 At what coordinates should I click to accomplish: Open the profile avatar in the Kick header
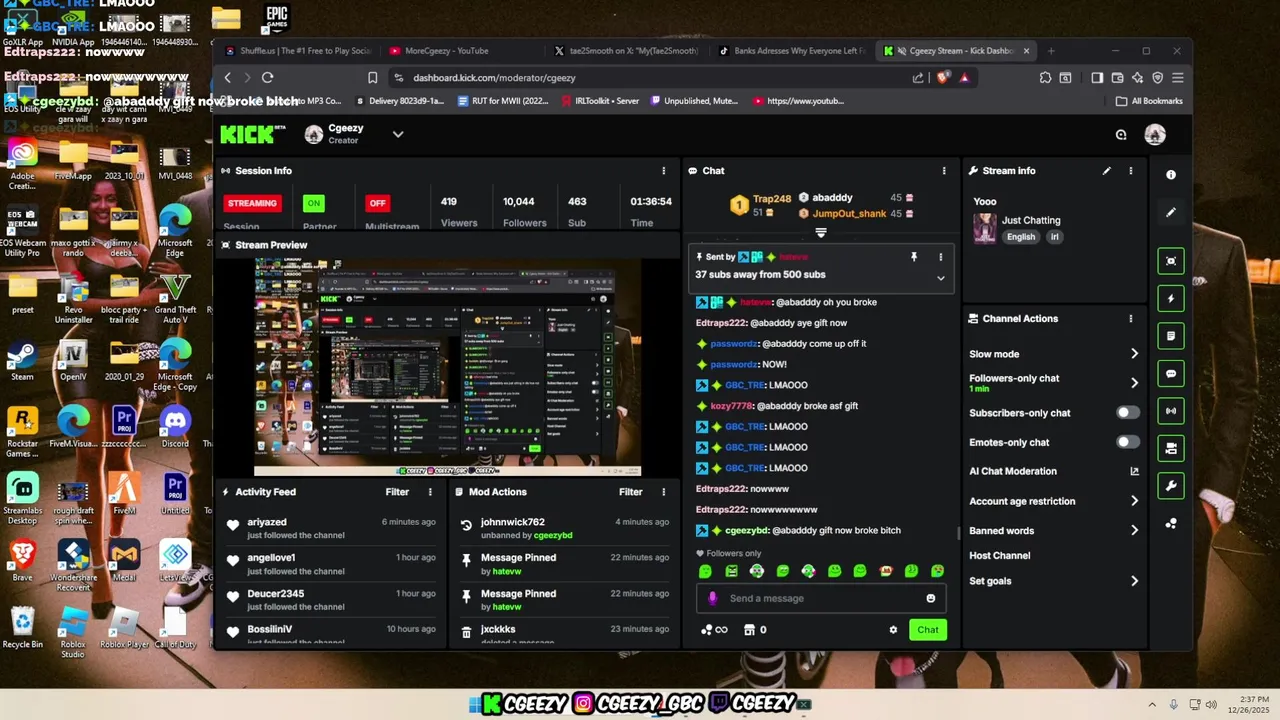coord(1155,135)
